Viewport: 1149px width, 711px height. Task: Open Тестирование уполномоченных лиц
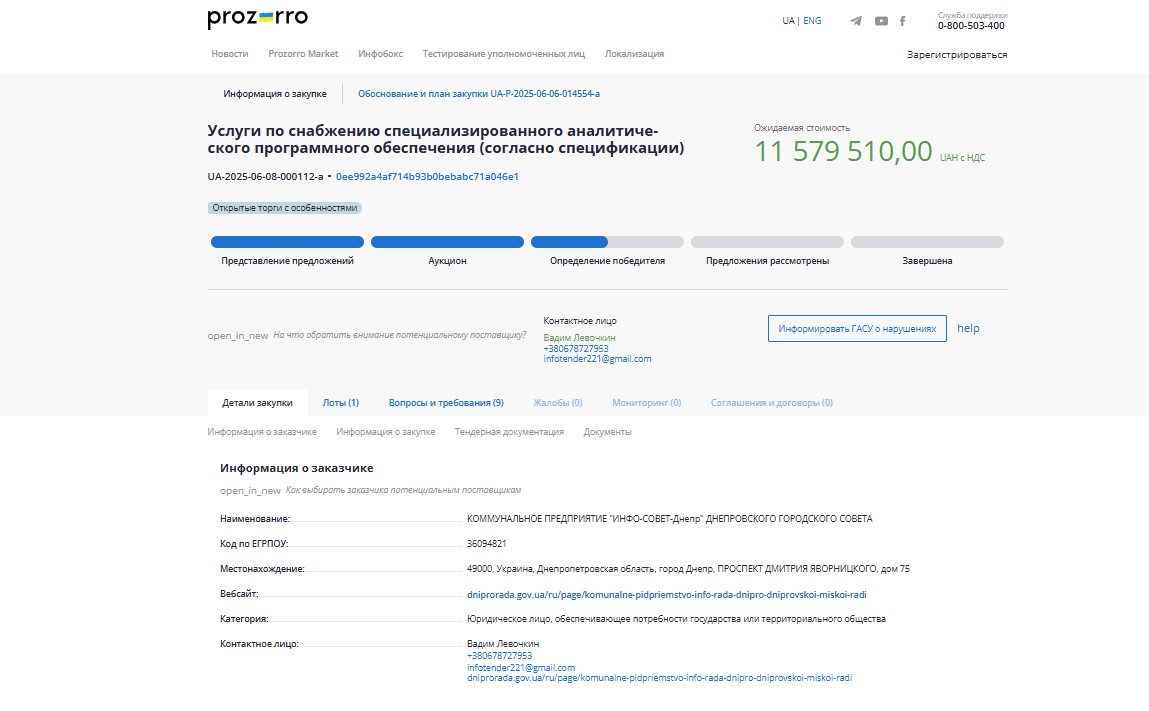click(503, 54)
